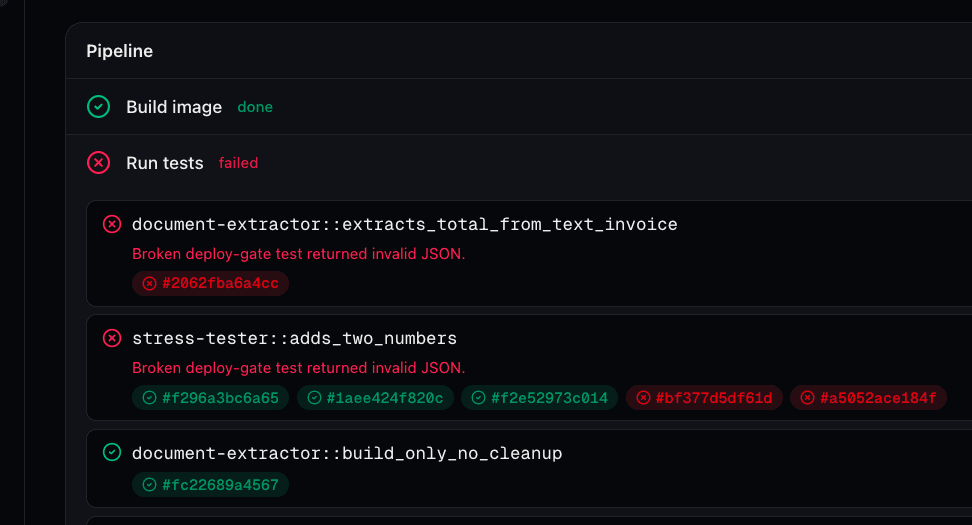This screenshot has width=972, height=525.
Task: Click the invalid JSON error under adds_two_numbers
Action: click(x=298, y=368)
